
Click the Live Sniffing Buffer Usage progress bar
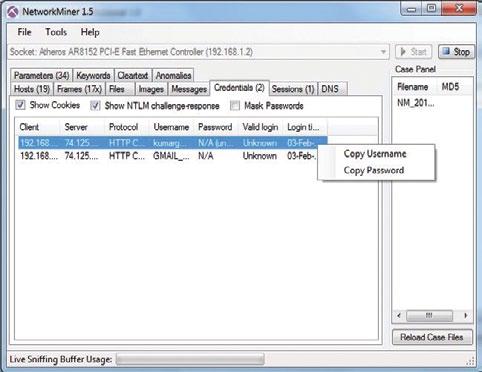click(x=190, y=359)
